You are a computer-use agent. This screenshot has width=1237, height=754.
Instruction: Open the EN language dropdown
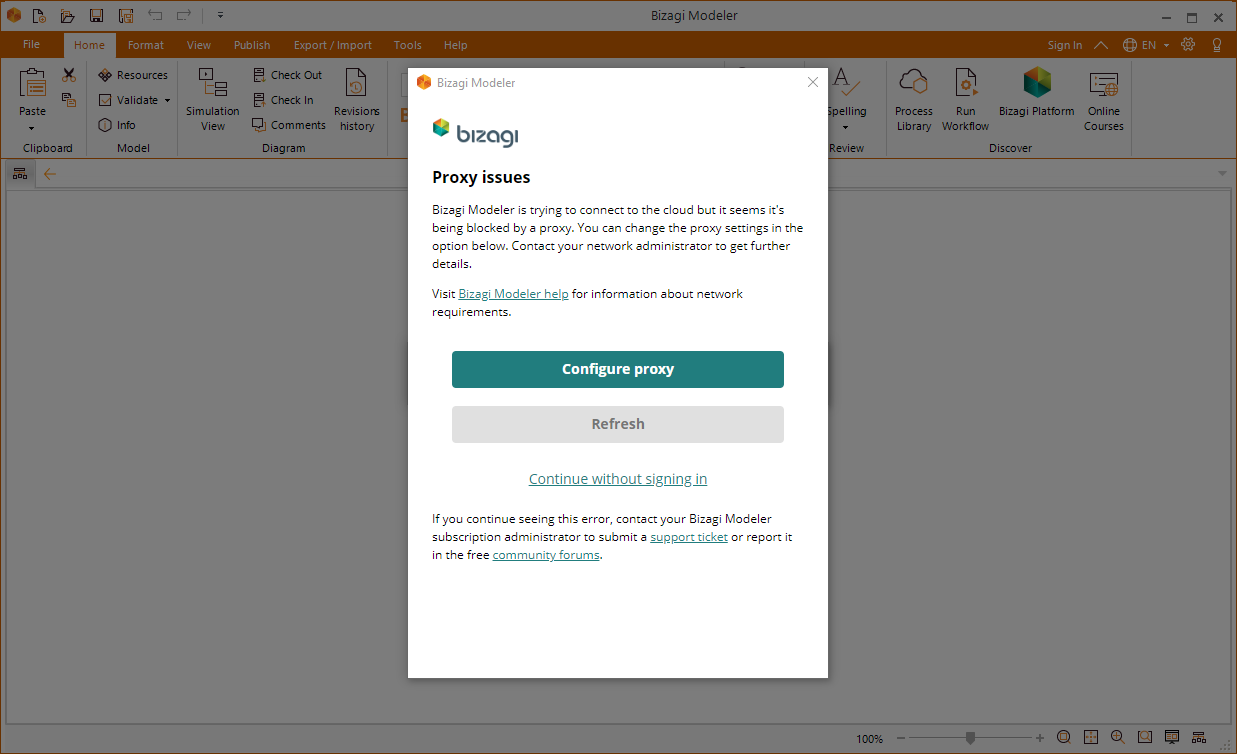click(1146, 45)
